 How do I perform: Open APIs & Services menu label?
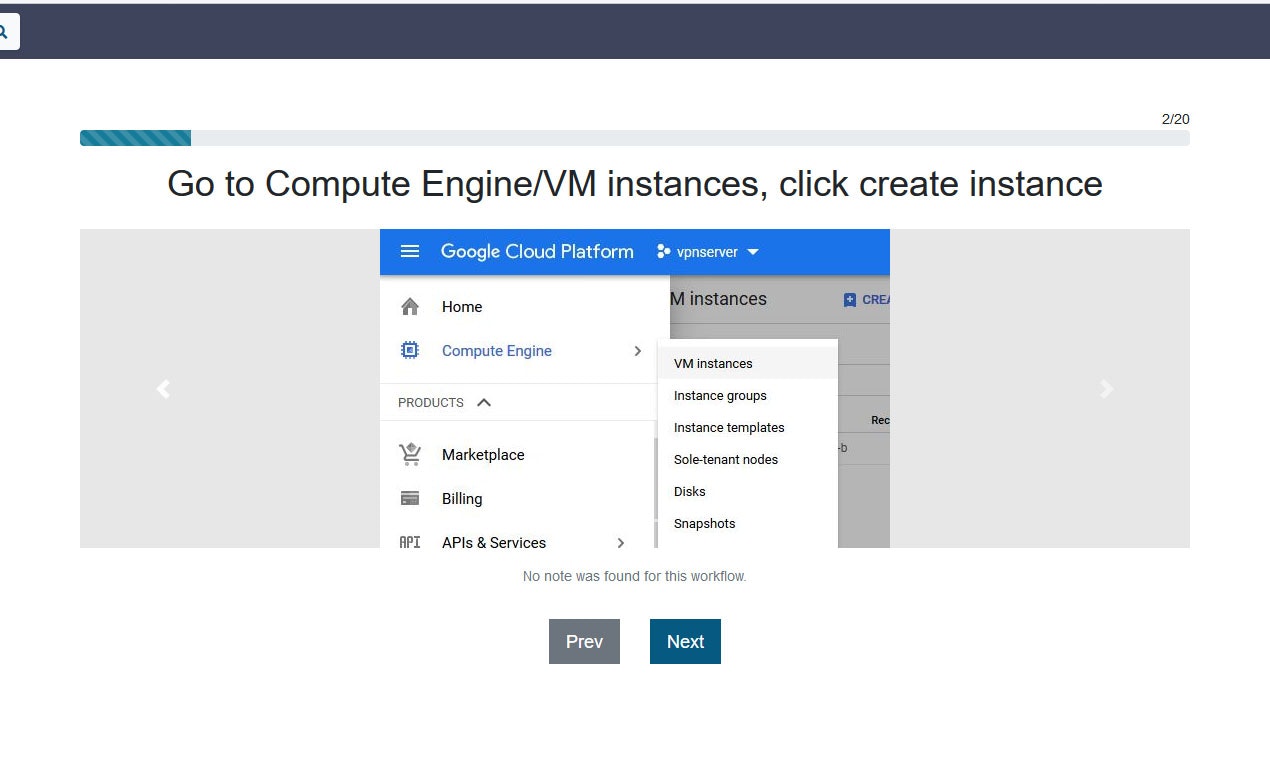[x=494, y=543]
